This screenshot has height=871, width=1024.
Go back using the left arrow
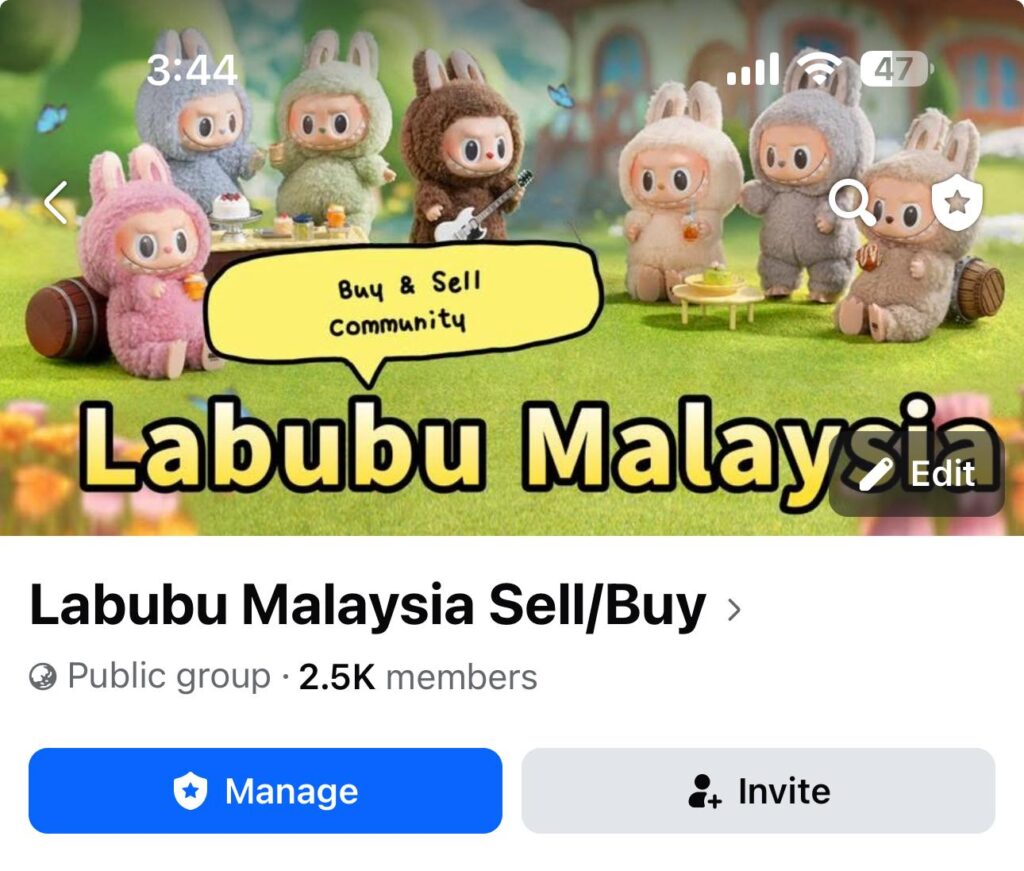pyautogui.click(x=56, y=202)
